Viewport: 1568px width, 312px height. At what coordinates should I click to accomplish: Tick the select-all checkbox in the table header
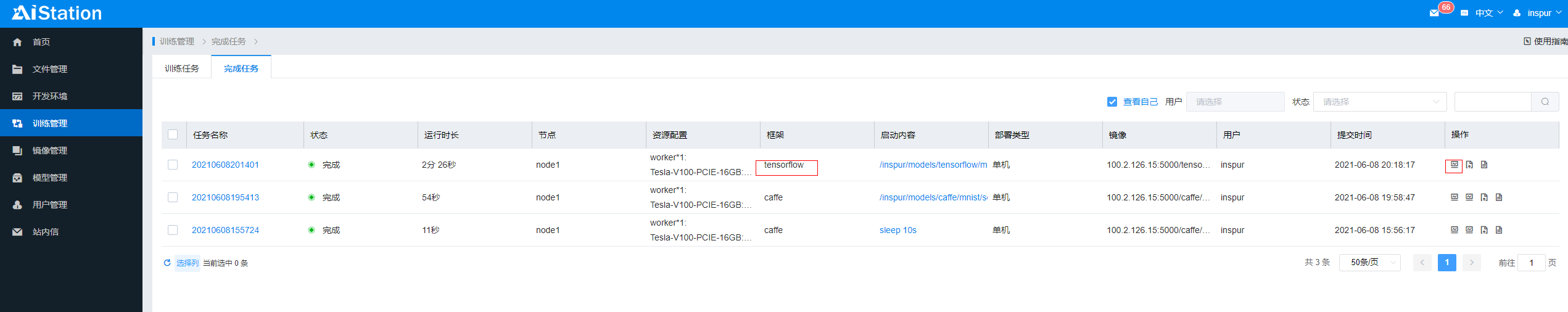coord(173,134)
